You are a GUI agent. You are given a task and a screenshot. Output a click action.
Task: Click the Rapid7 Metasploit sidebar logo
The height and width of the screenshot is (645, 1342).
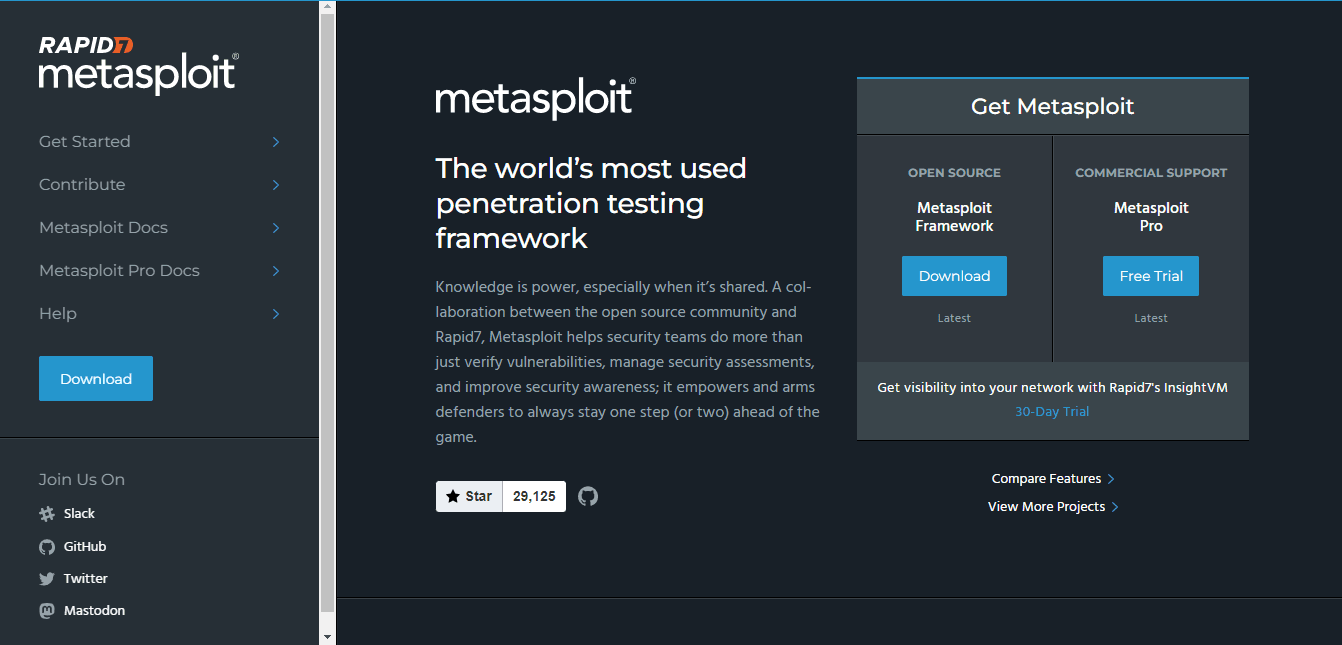click(x=138, y=65)
